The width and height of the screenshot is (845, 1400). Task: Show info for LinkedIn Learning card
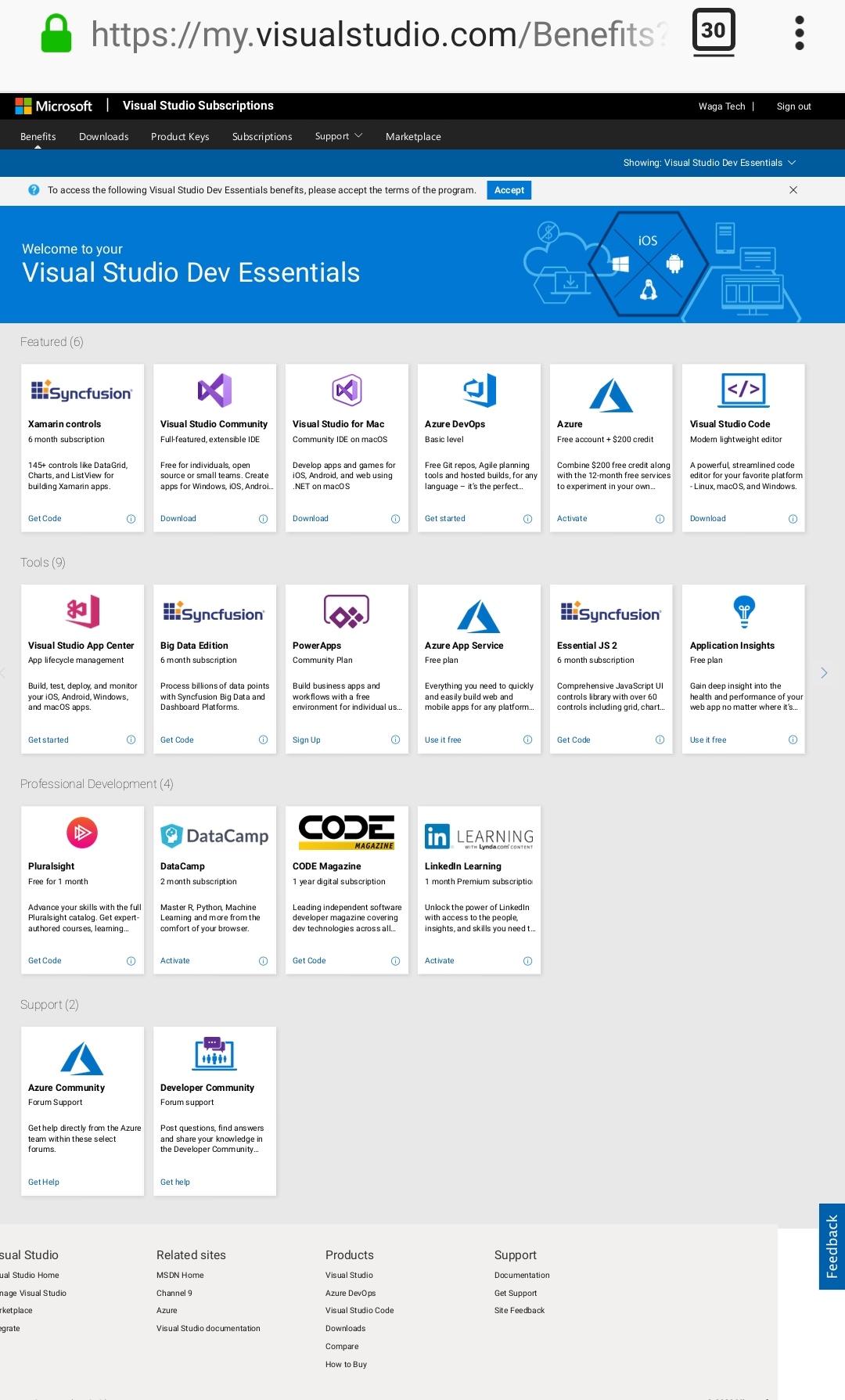(527, 961)
